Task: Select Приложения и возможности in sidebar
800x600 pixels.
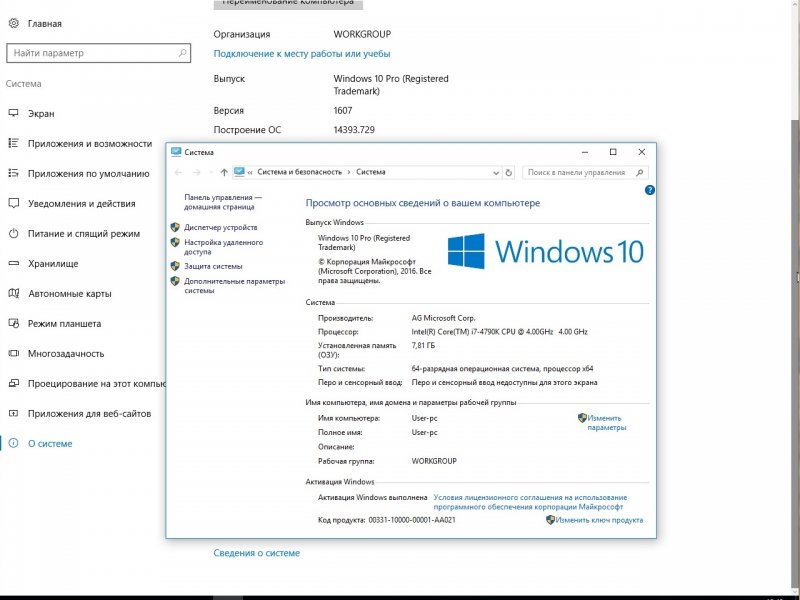Action: tap(90, 143)
